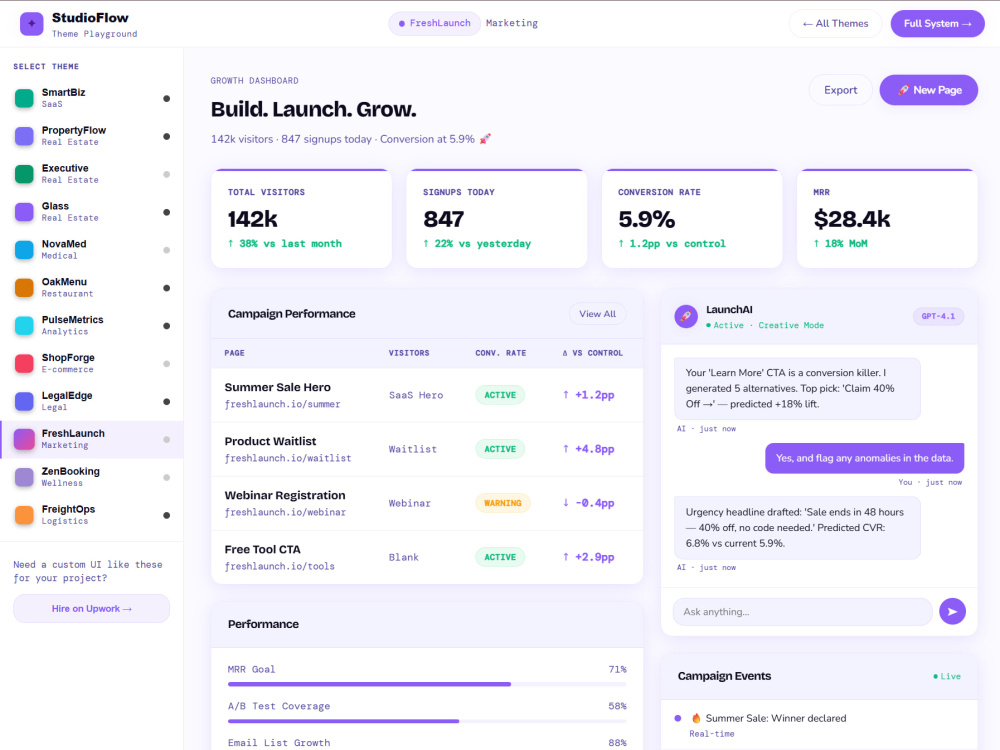Open the ZenBooking Wellness theme row

[x=92, y=477]
